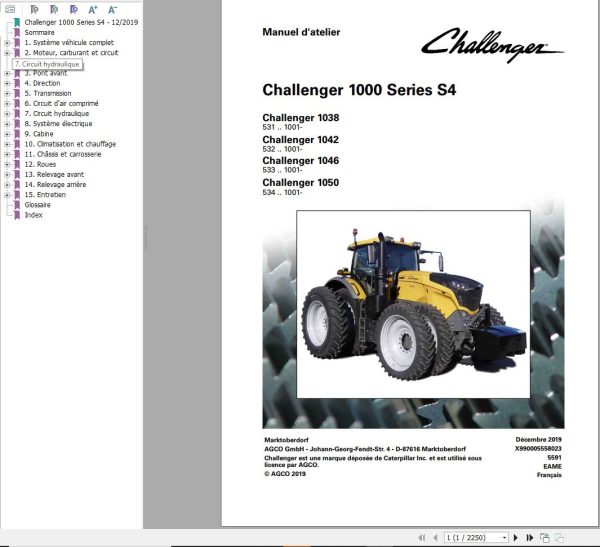Open the Glossaire bookmark
Screen dimensions: 600x547
click(x=38, y=205)
